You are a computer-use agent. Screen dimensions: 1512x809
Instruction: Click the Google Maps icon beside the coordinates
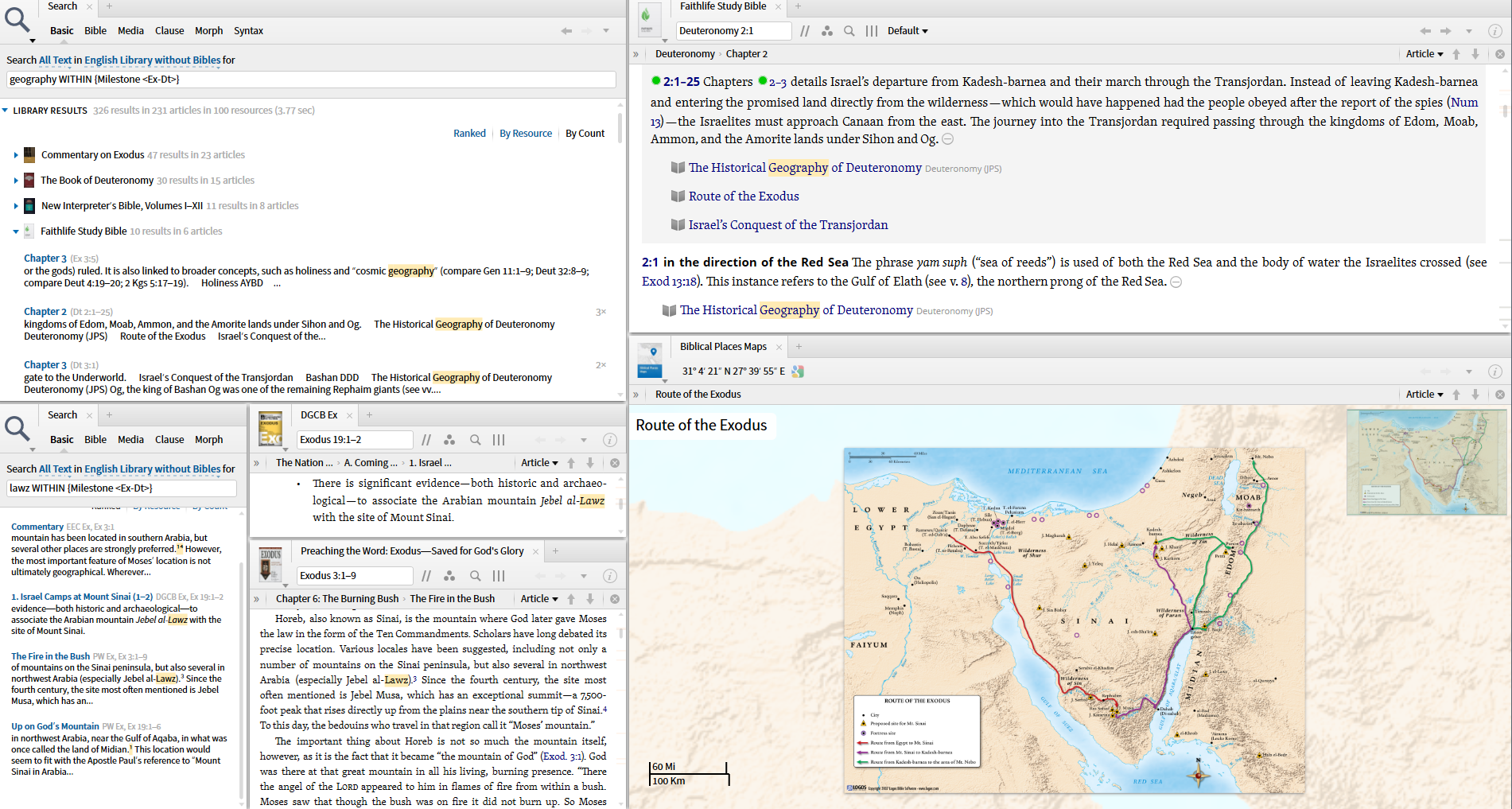tap(798, 371)
